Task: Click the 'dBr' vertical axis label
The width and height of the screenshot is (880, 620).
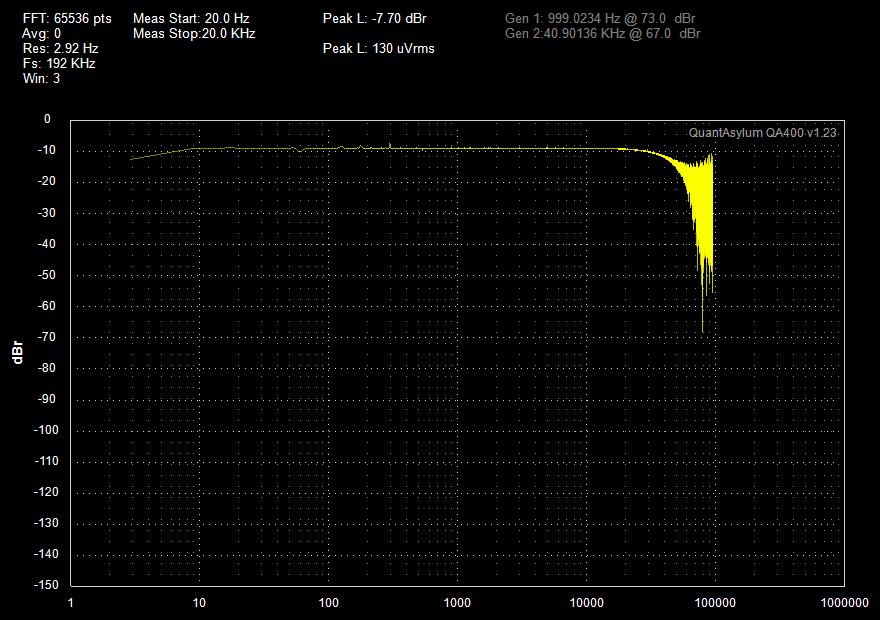Action: pyautogui.click(x=17, y=352)
